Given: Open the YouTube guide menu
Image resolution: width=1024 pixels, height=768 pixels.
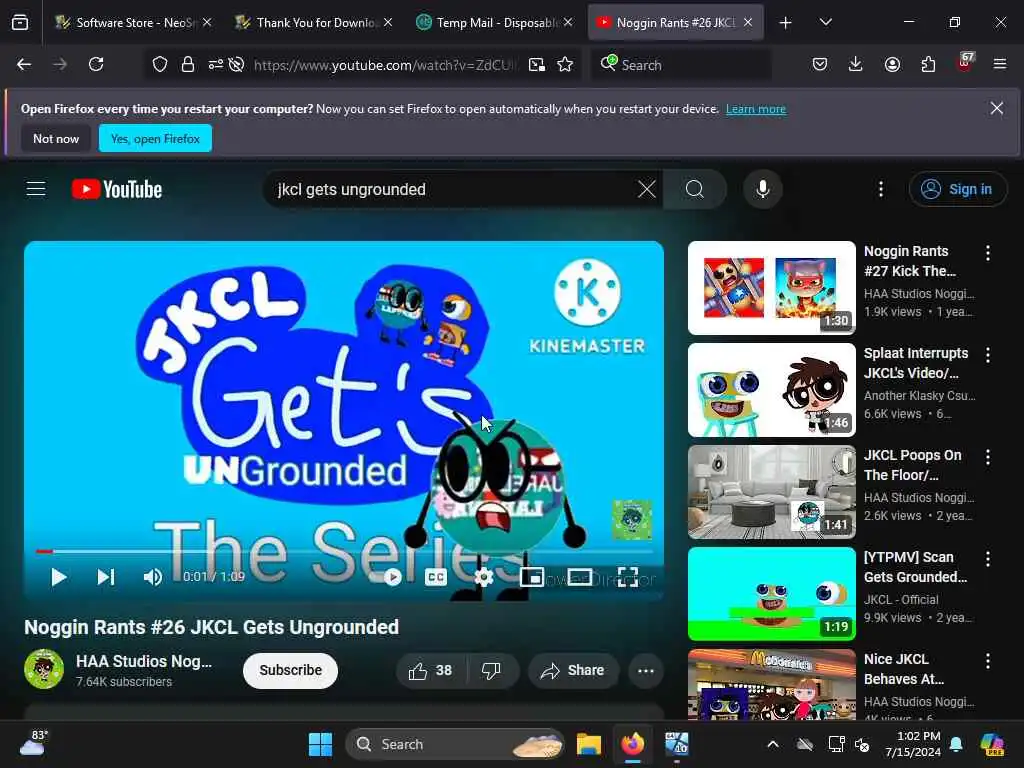Looking at the screenshot, I should click(x=36, y=189).
